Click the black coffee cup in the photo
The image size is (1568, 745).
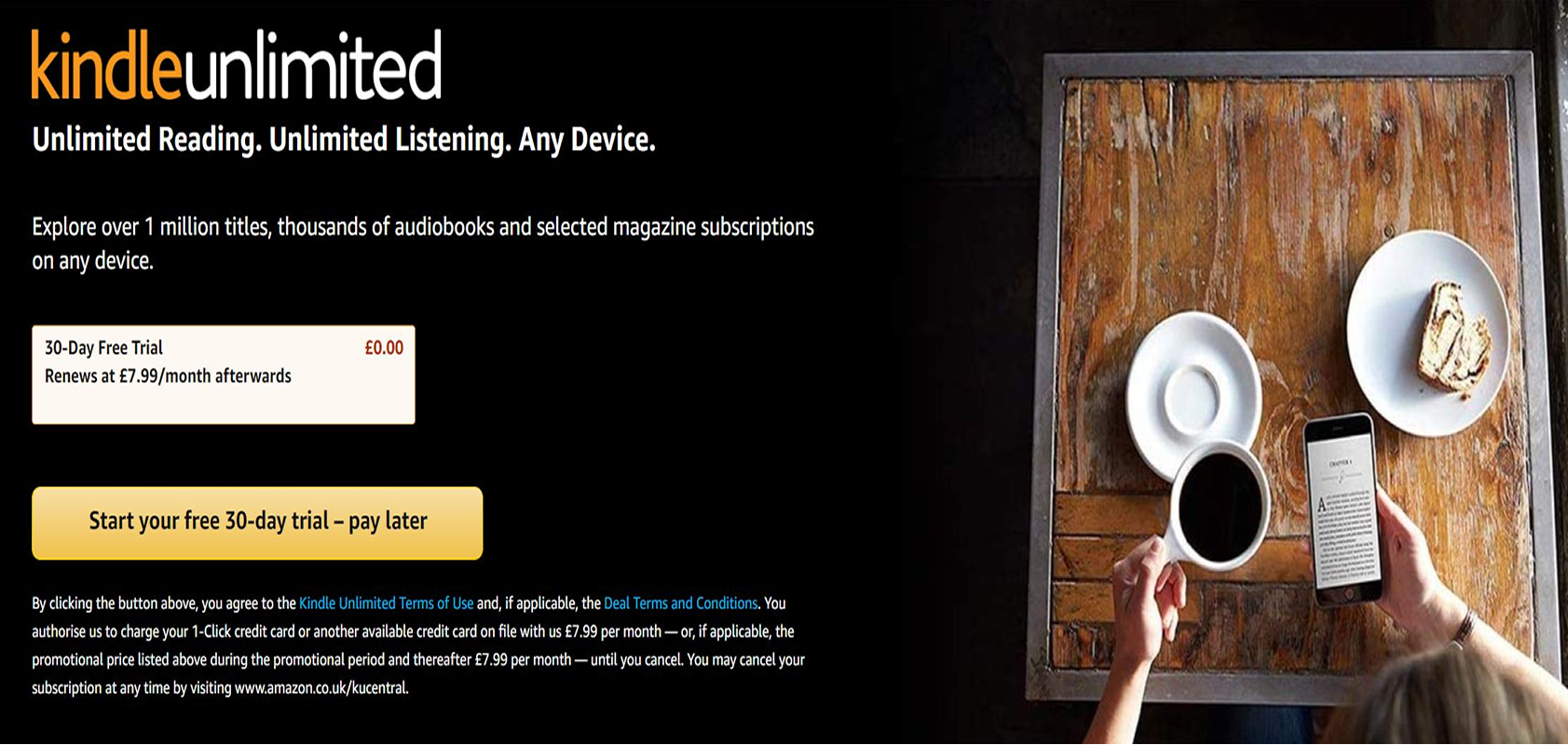coord(1219,508)
